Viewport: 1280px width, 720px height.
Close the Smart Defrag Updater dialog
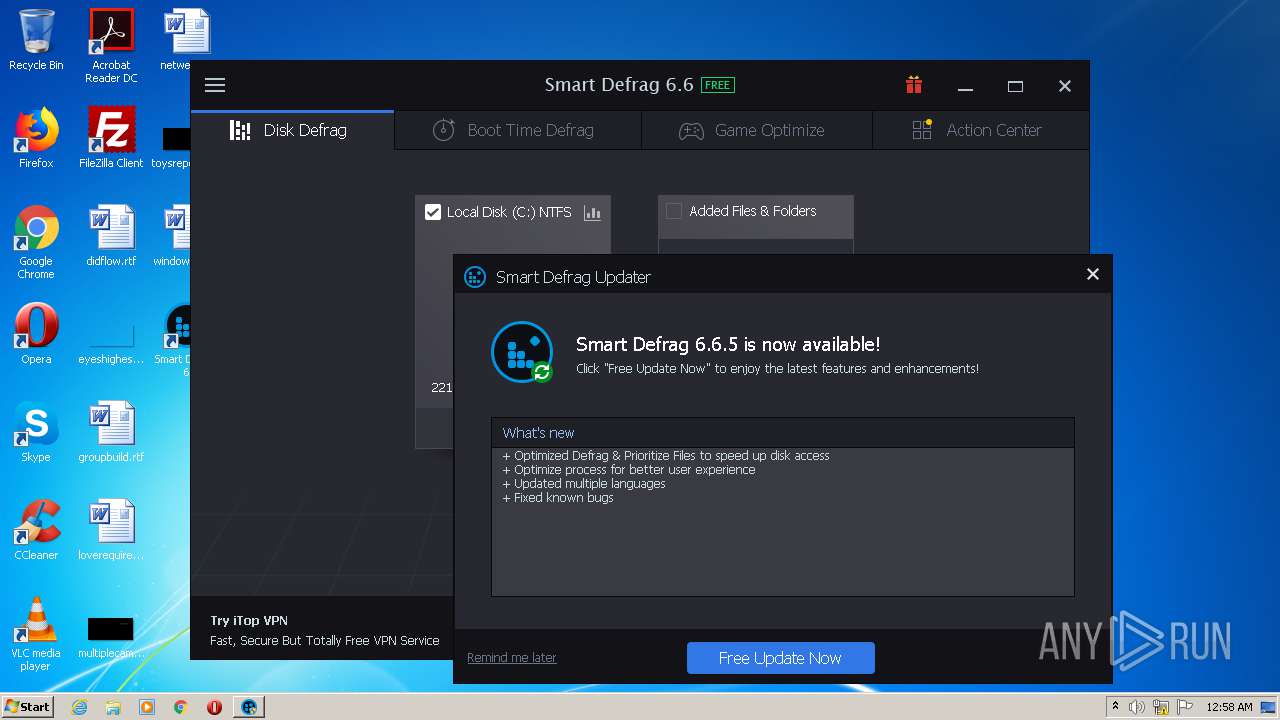pos(1092,274)
